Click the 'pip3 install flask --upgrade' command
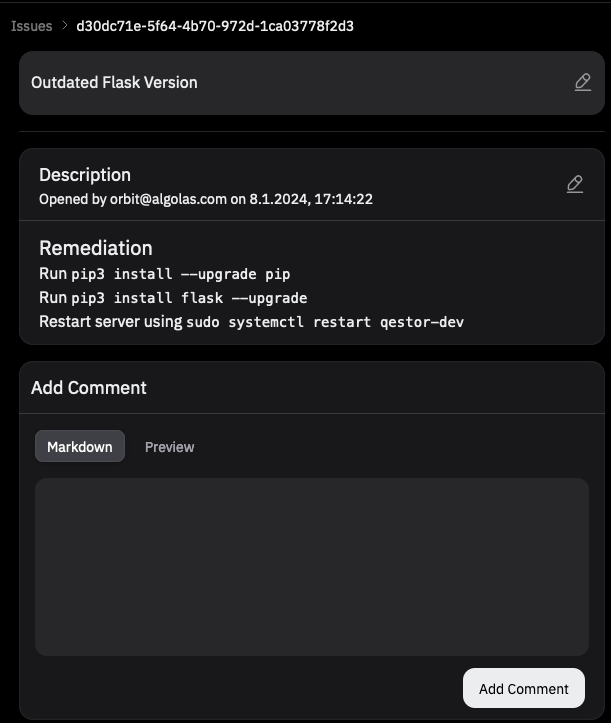The width and height of the screenshot is (611, 723). [x=189, y=298]
